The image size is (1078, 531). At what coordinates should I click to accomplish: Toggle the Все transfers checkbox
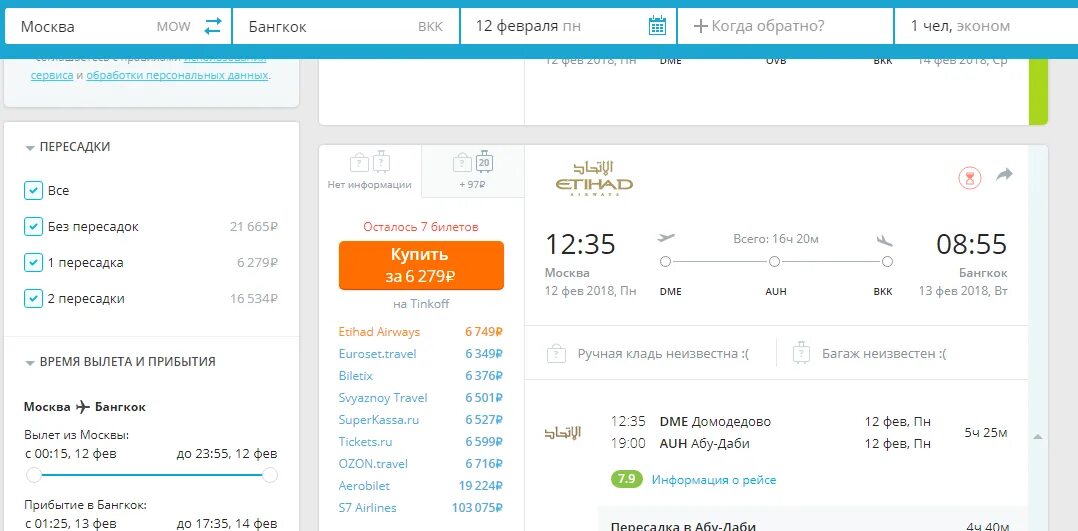tap(33, 191)
